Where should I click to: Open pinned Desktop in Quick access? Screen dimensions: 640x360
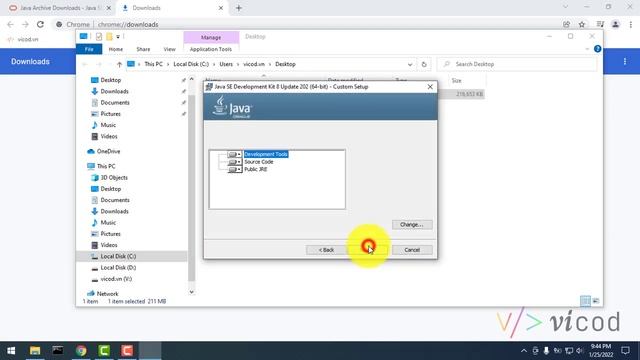(111, 80)
